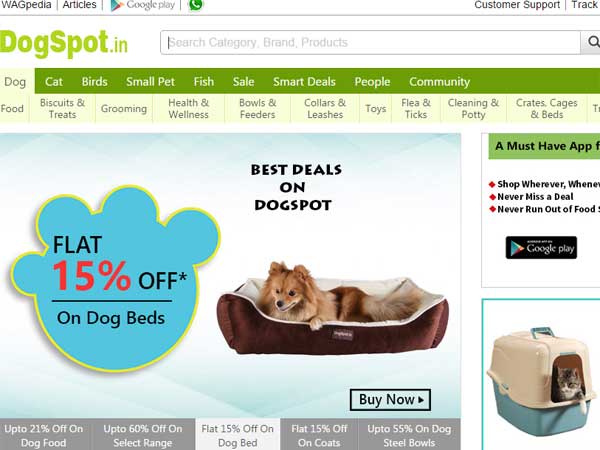Open the Community menu item
This screenshot has width=600, height=450.
coord(439,81)
